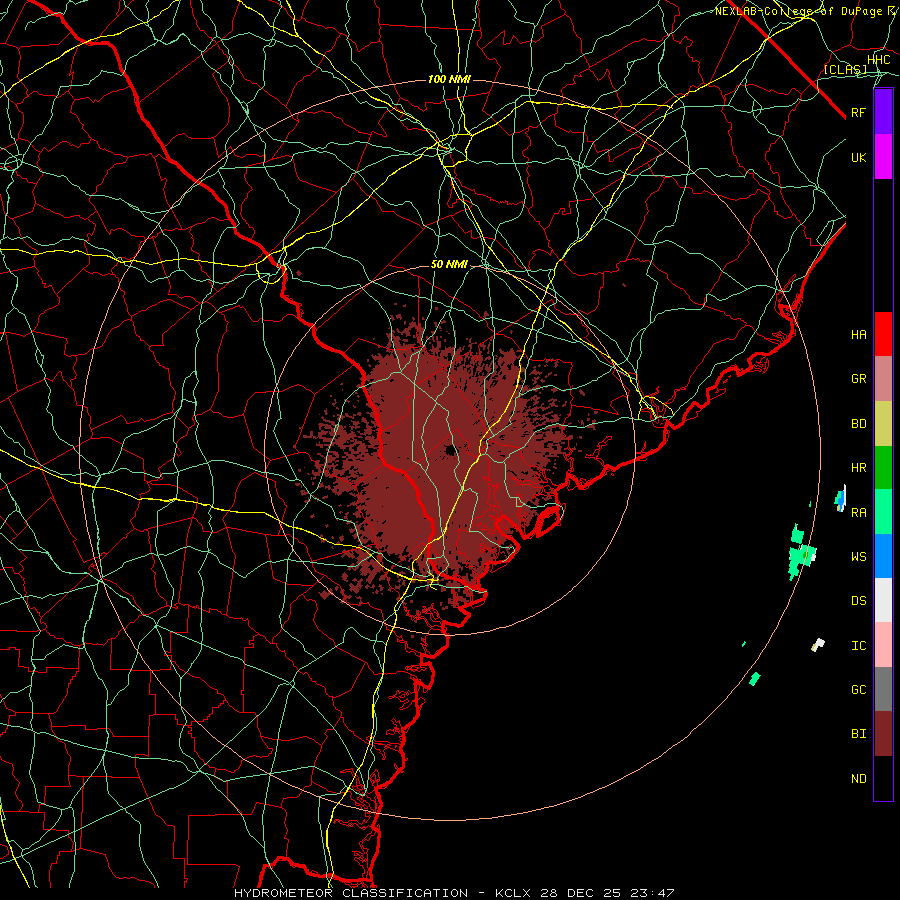This screenshot has width=900, height=900.
Task: Click the RF legend label
Action: click(858, 112)
